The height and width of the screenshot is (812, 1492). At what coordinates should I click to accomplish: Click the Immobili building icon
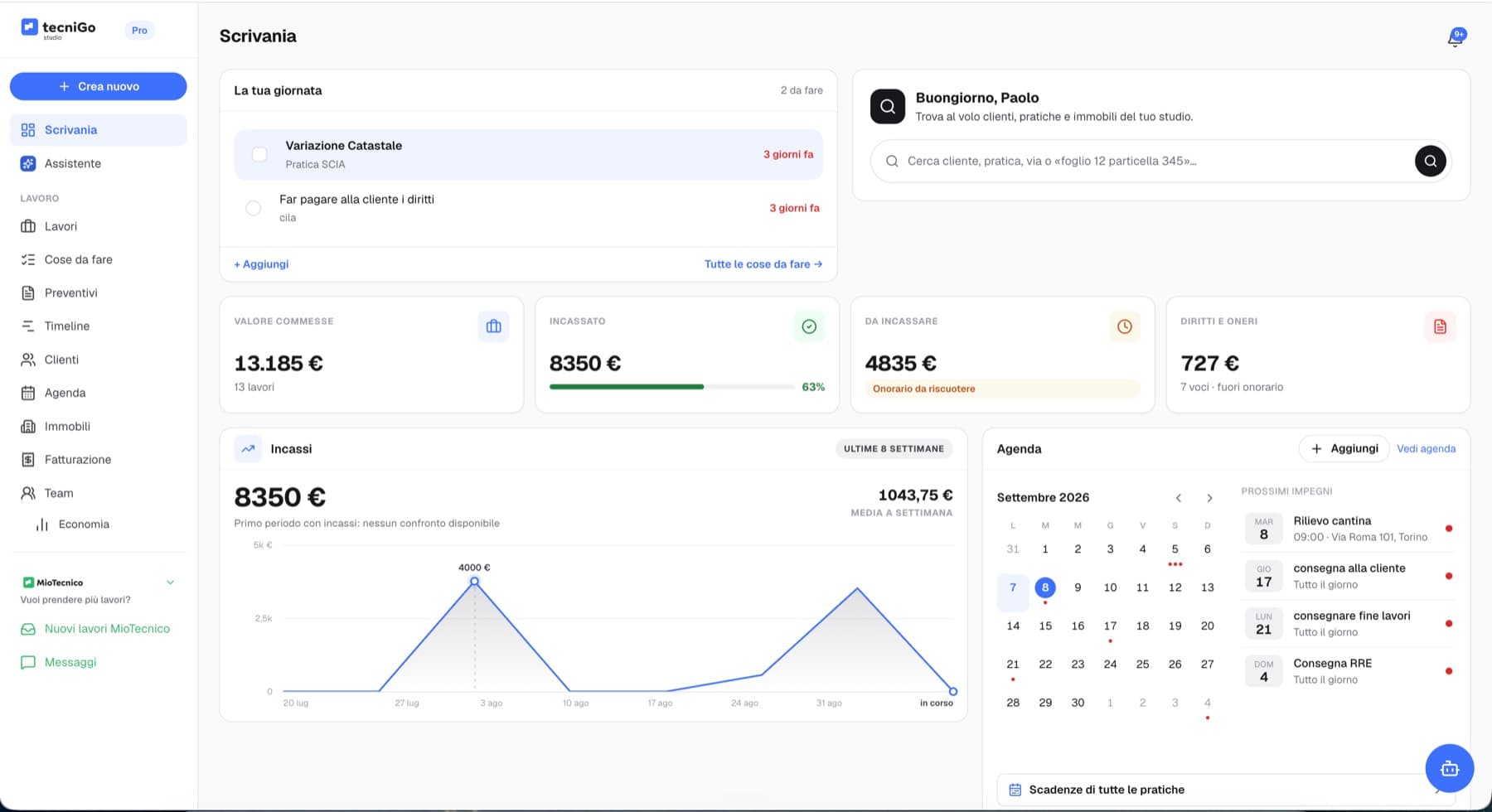pyautogui.click(x=28, y=426)
